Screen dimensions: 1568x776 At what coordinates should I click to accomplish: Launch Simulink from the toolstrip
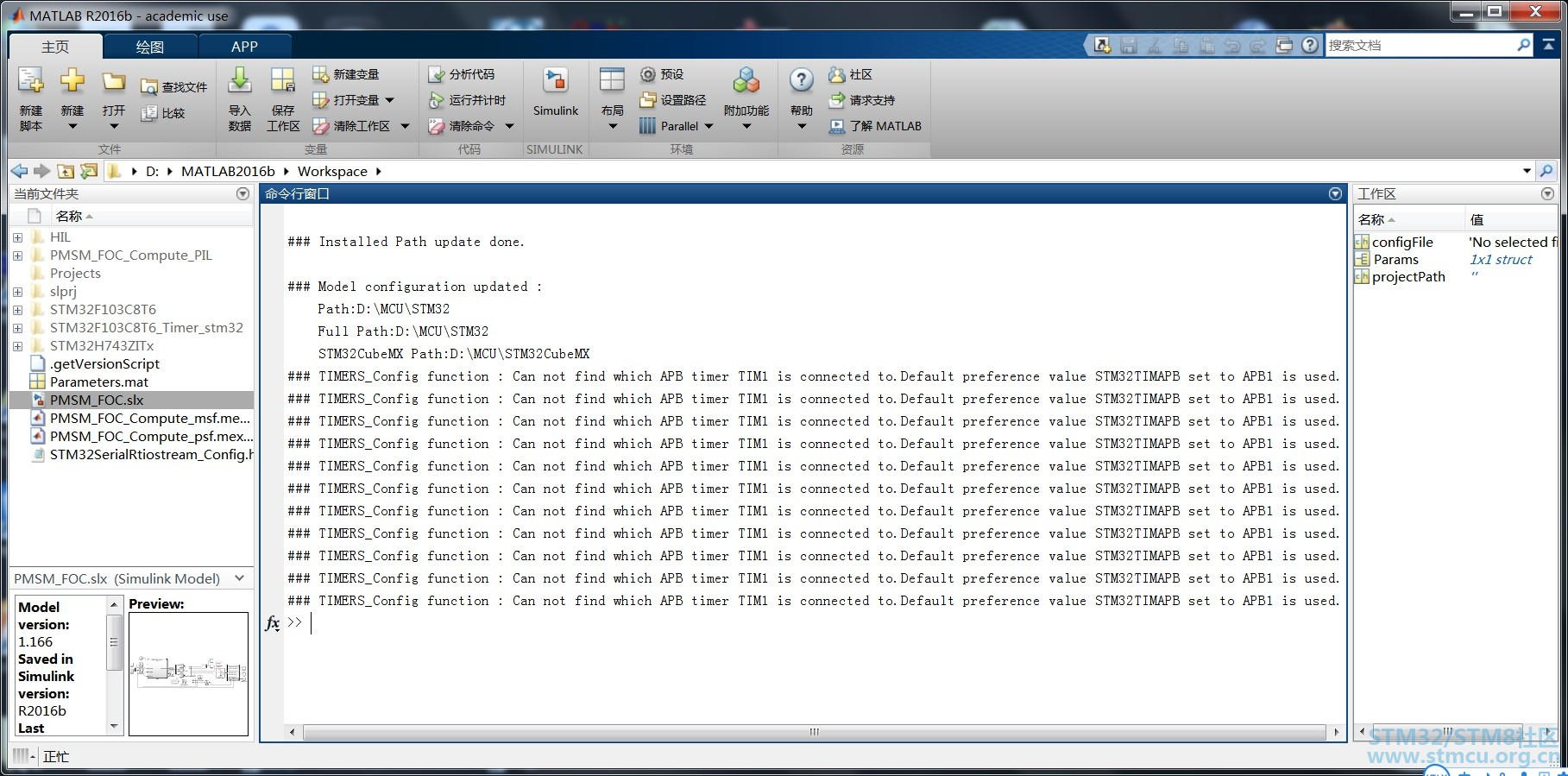[x=556, y=93]
